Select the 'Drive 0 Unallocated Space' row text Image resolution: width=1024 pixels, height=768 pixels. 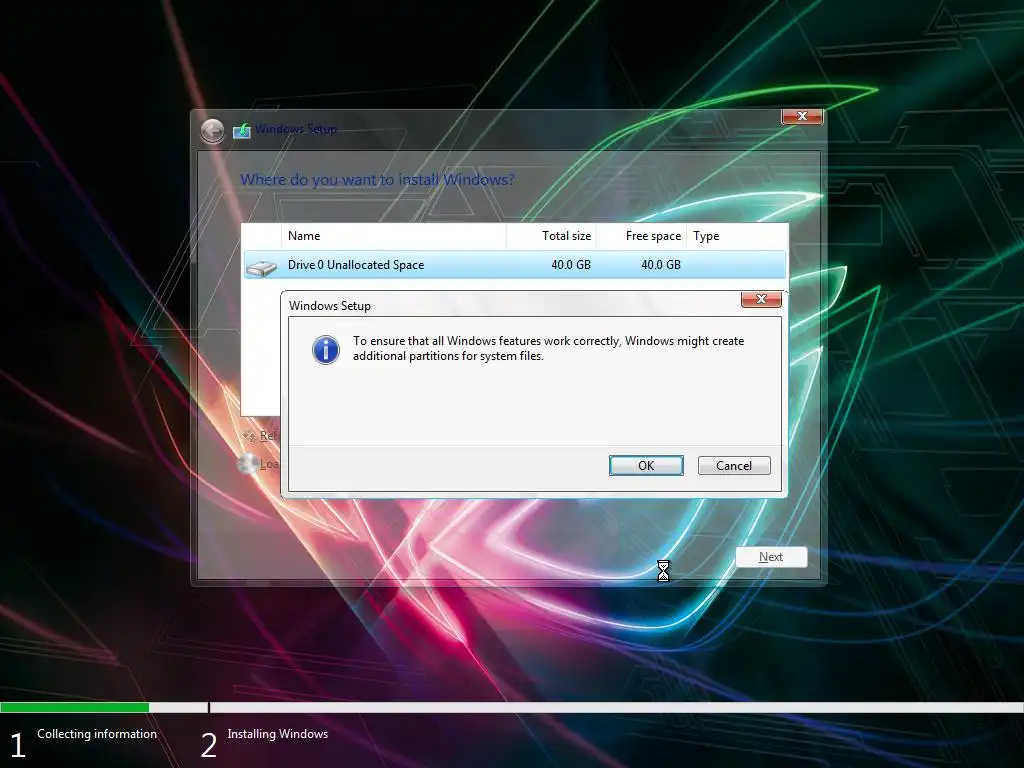356,265
